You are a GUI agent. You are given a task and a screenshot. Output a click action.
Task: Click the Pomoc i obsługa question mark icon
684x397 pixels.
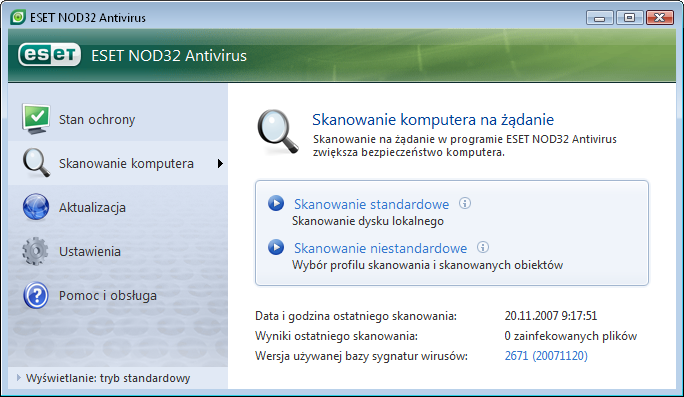[x=36, y=295]
